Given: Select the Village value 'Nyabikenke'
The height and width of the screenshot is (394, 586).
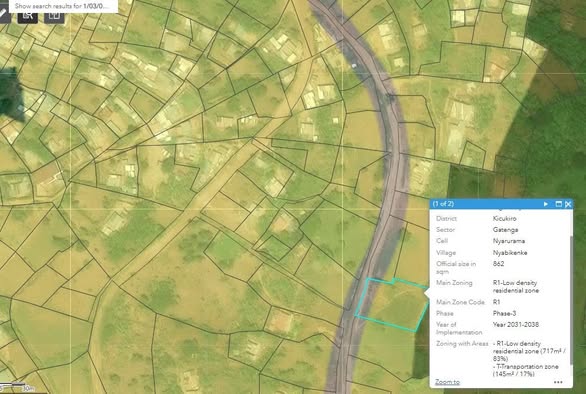Looking at the screenshot, I should (x=510, y=253).
